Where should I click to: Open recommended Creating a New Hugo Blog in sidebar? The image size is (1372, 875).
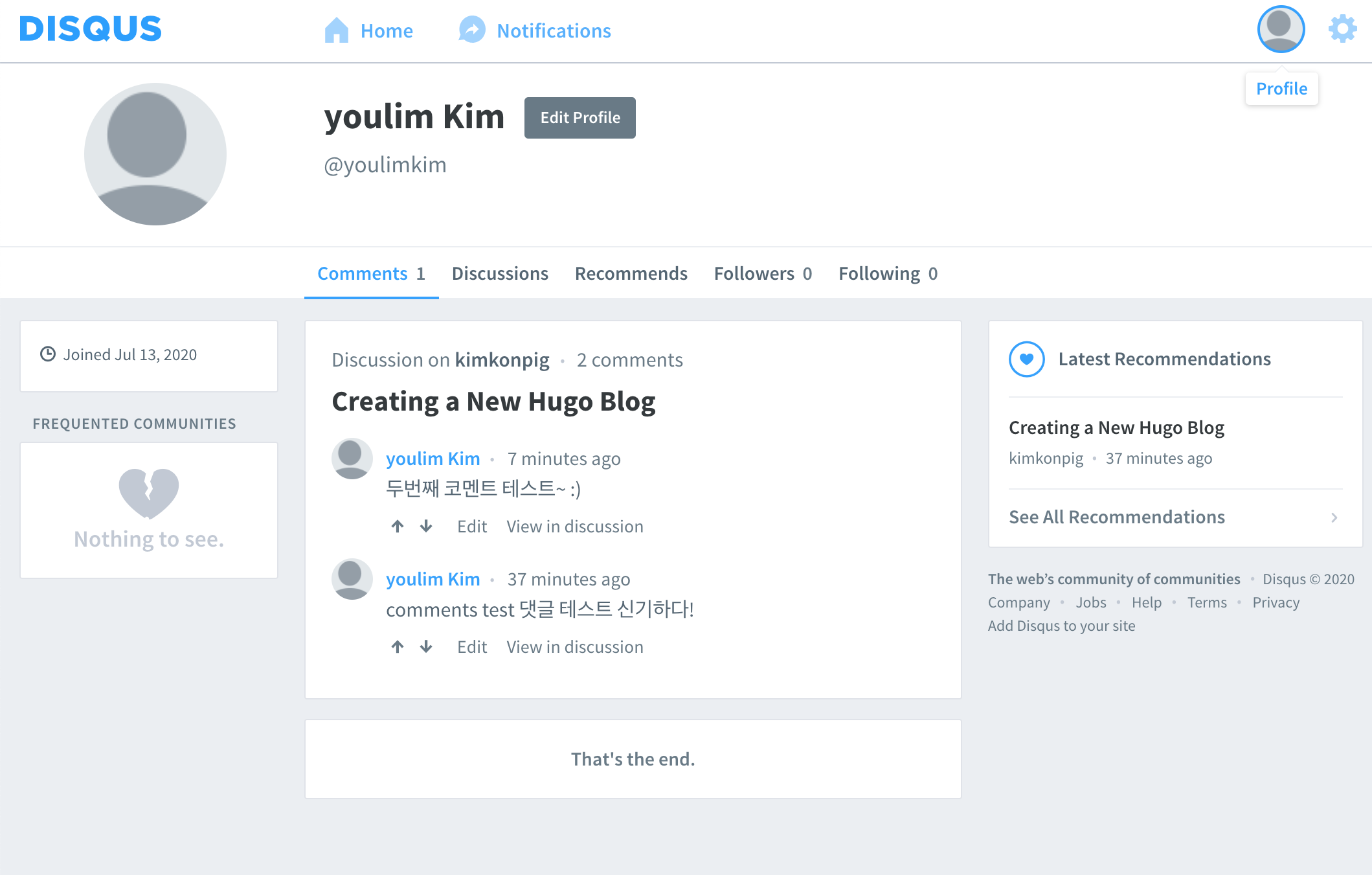(x=1117, y=427)
